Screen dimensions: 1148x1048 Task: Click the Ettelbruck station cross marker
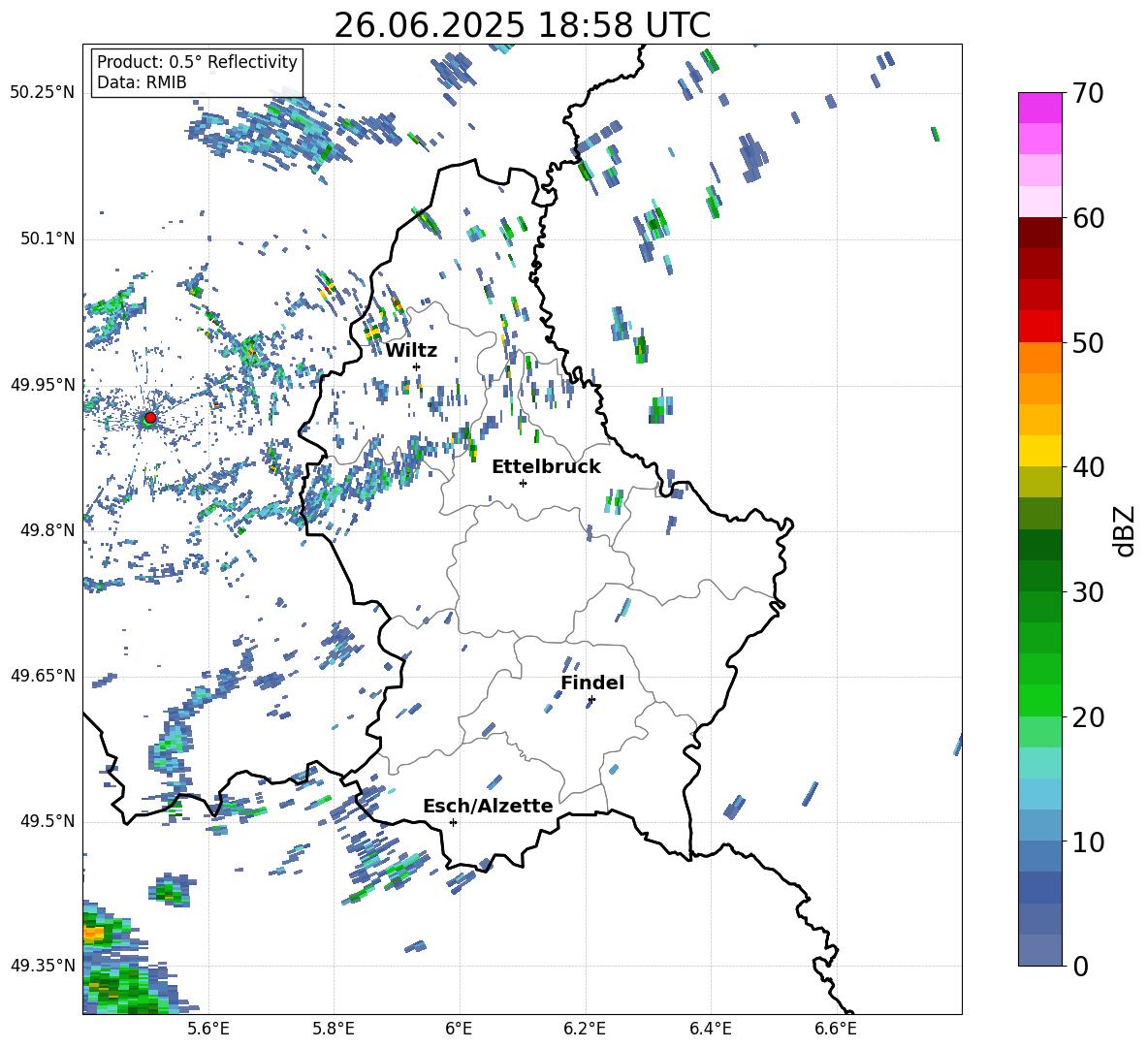(x=523, y=483)
